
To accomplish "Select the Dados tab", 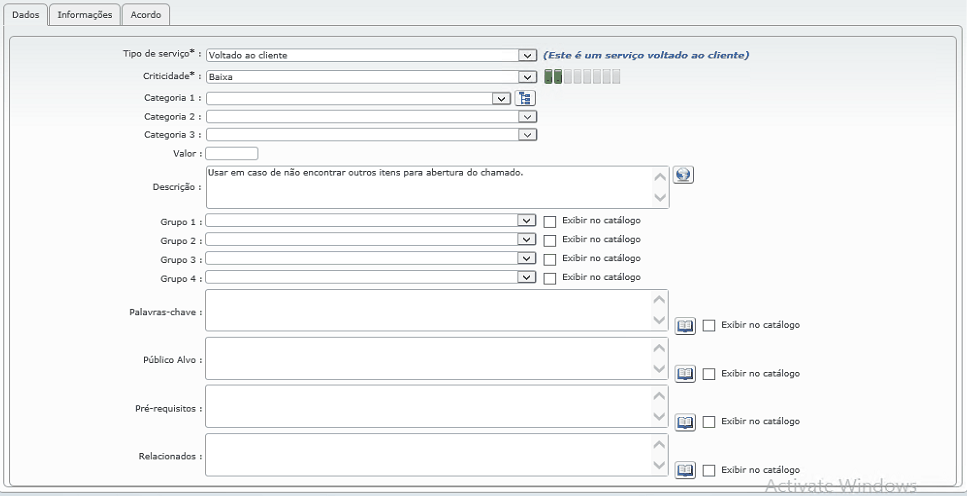I will tap(25, 15).
